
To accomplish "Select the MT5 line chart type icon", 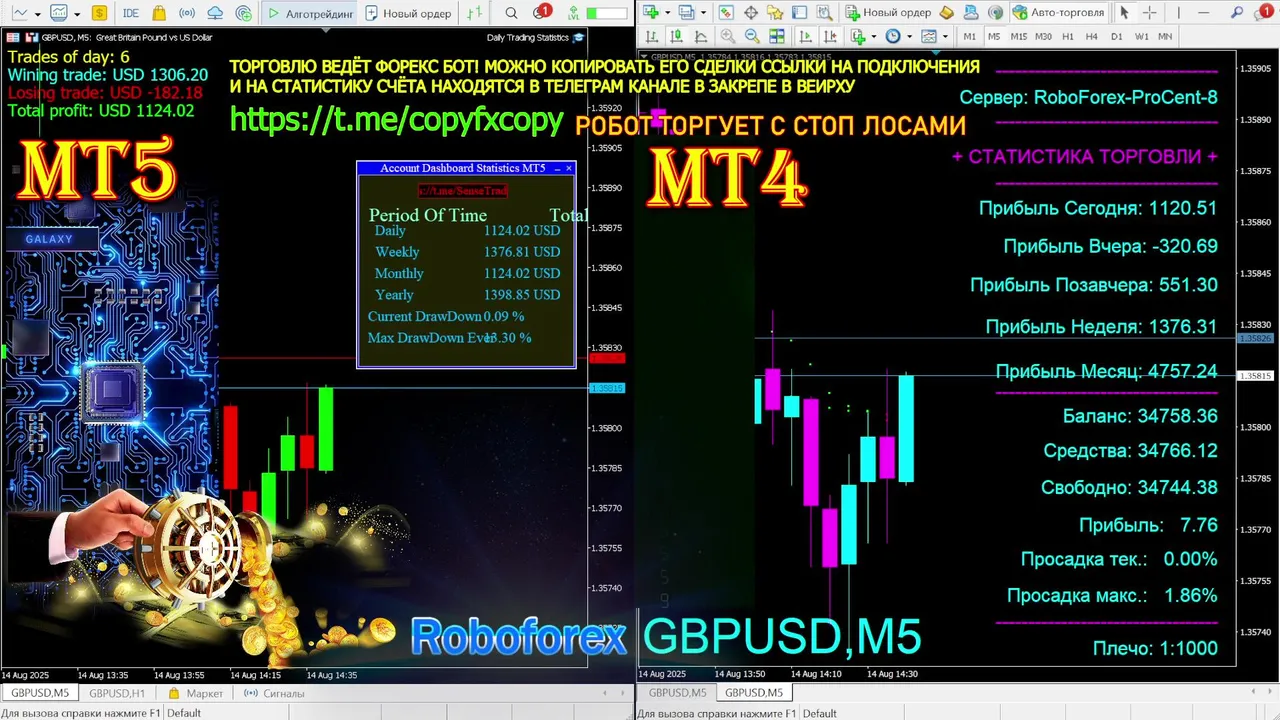I will [20, 13].
